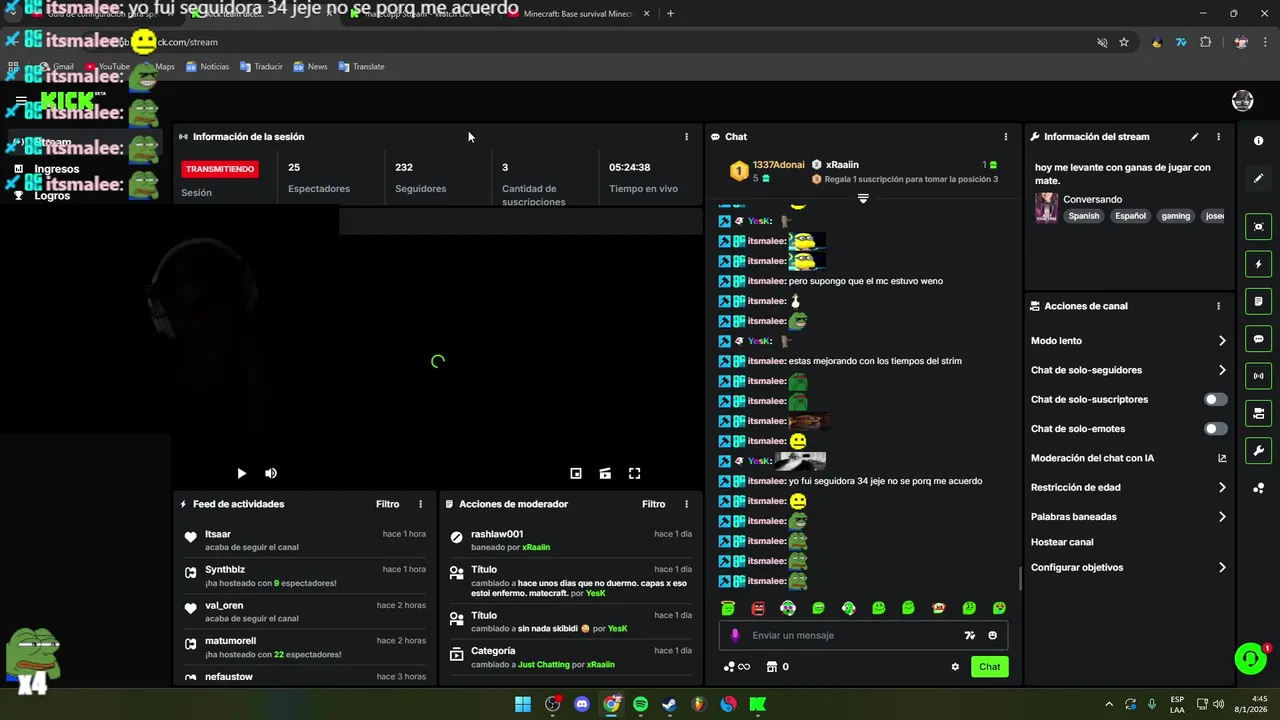
Task: Click user profile avatar at top right
Action: click(1243, 100)
